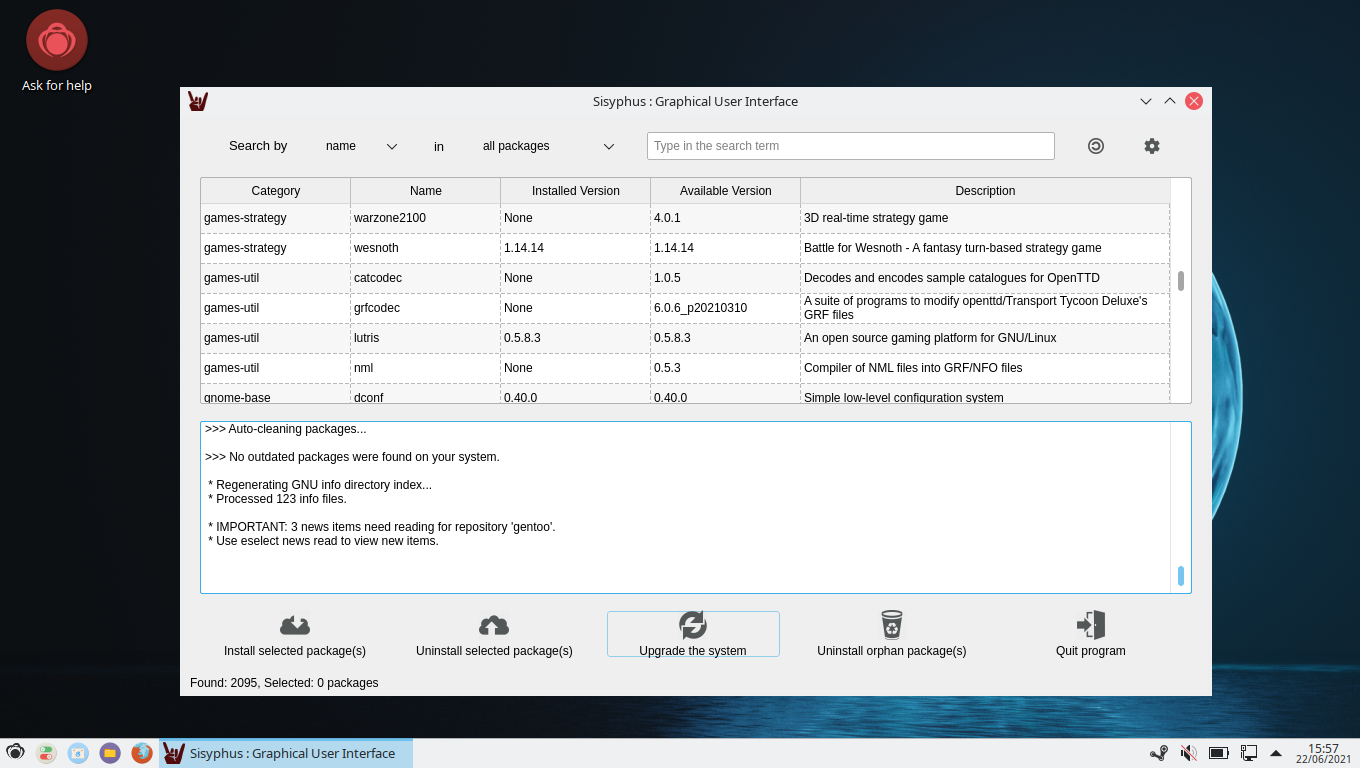1360x768 pixels.
Task: Open the taskbar clock showing 15:57
Action: 1323,753
